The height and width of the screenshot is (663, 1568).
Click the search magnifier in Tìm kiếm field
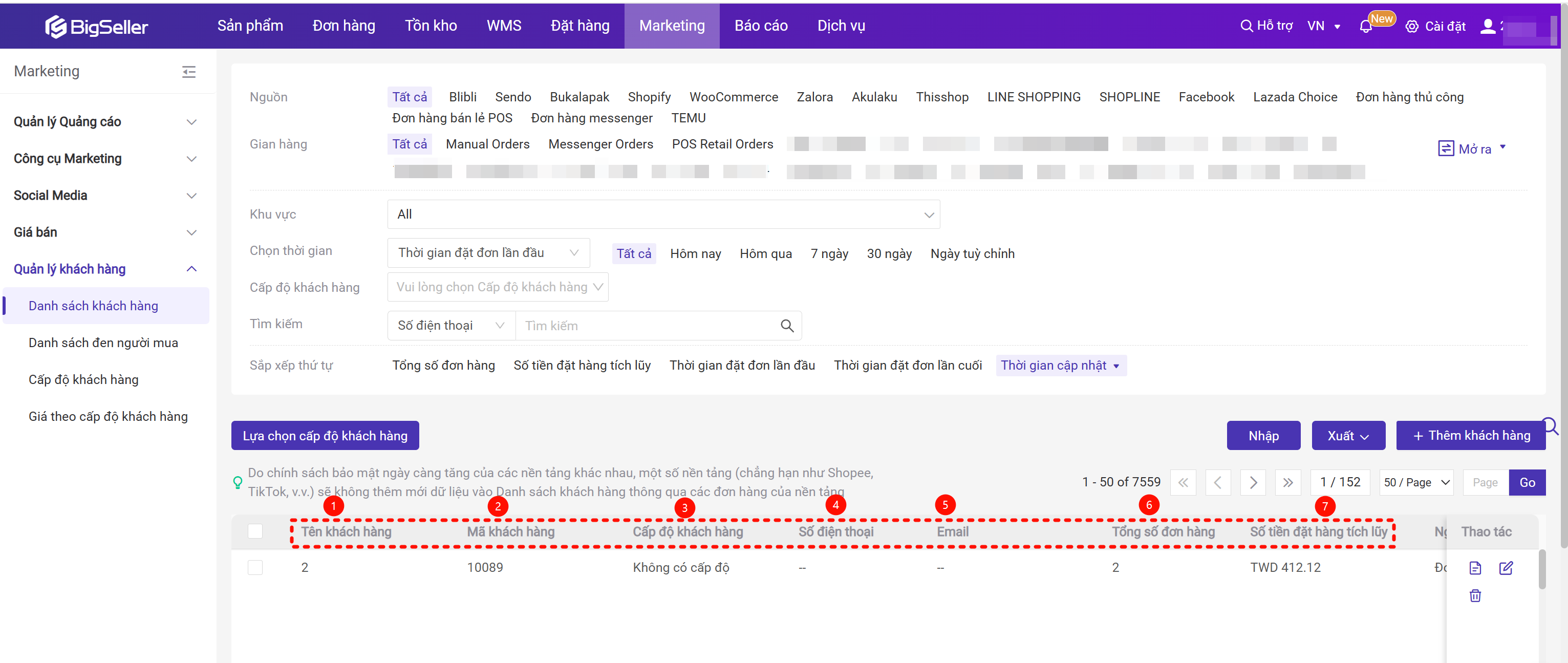786,326
